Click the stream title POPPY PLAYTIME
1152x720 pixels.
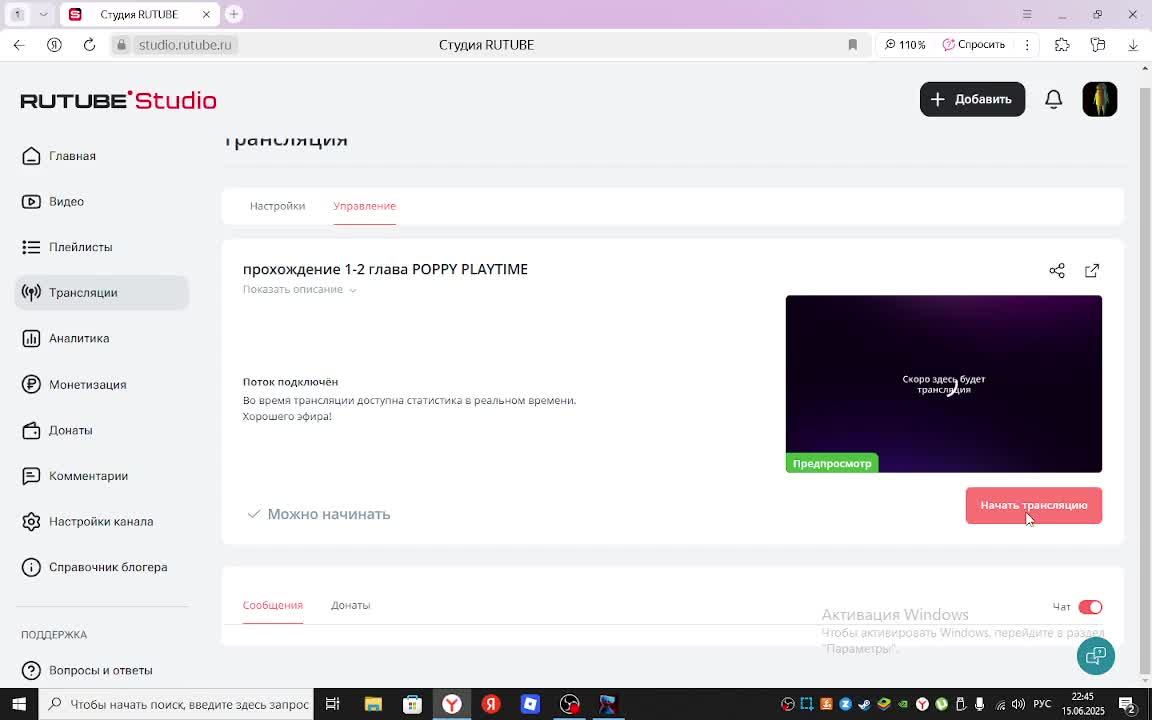tap(385, 269)
